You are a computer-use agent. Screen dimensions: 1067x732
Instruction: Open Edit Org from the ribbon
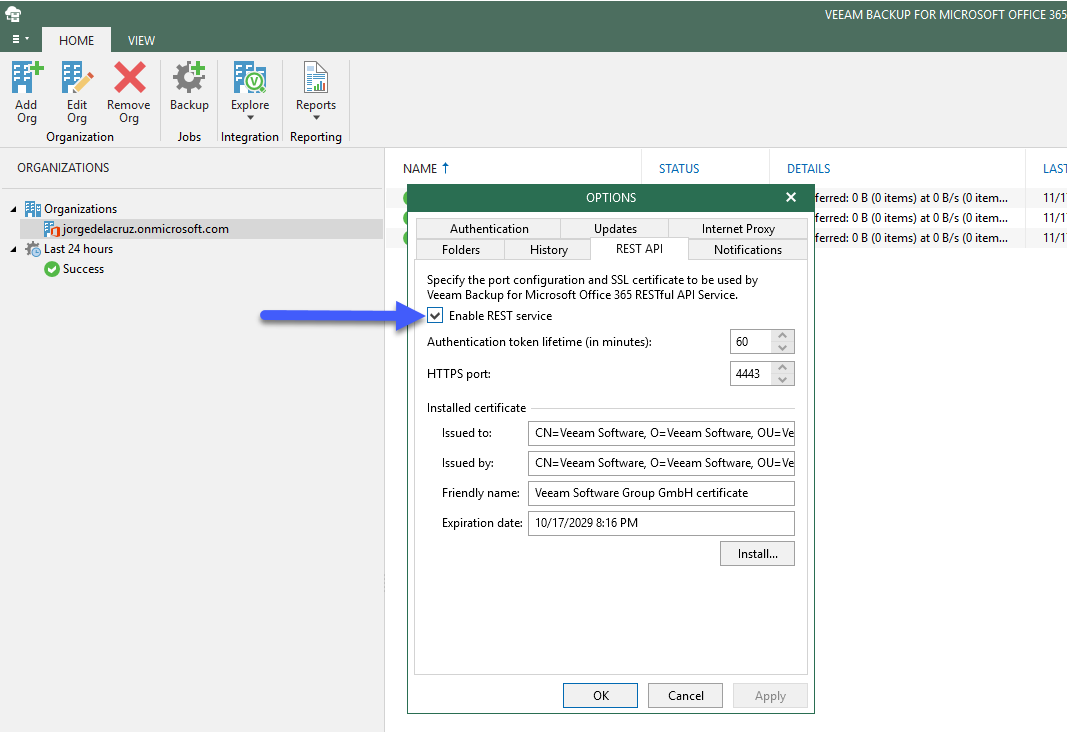point(77,77)
